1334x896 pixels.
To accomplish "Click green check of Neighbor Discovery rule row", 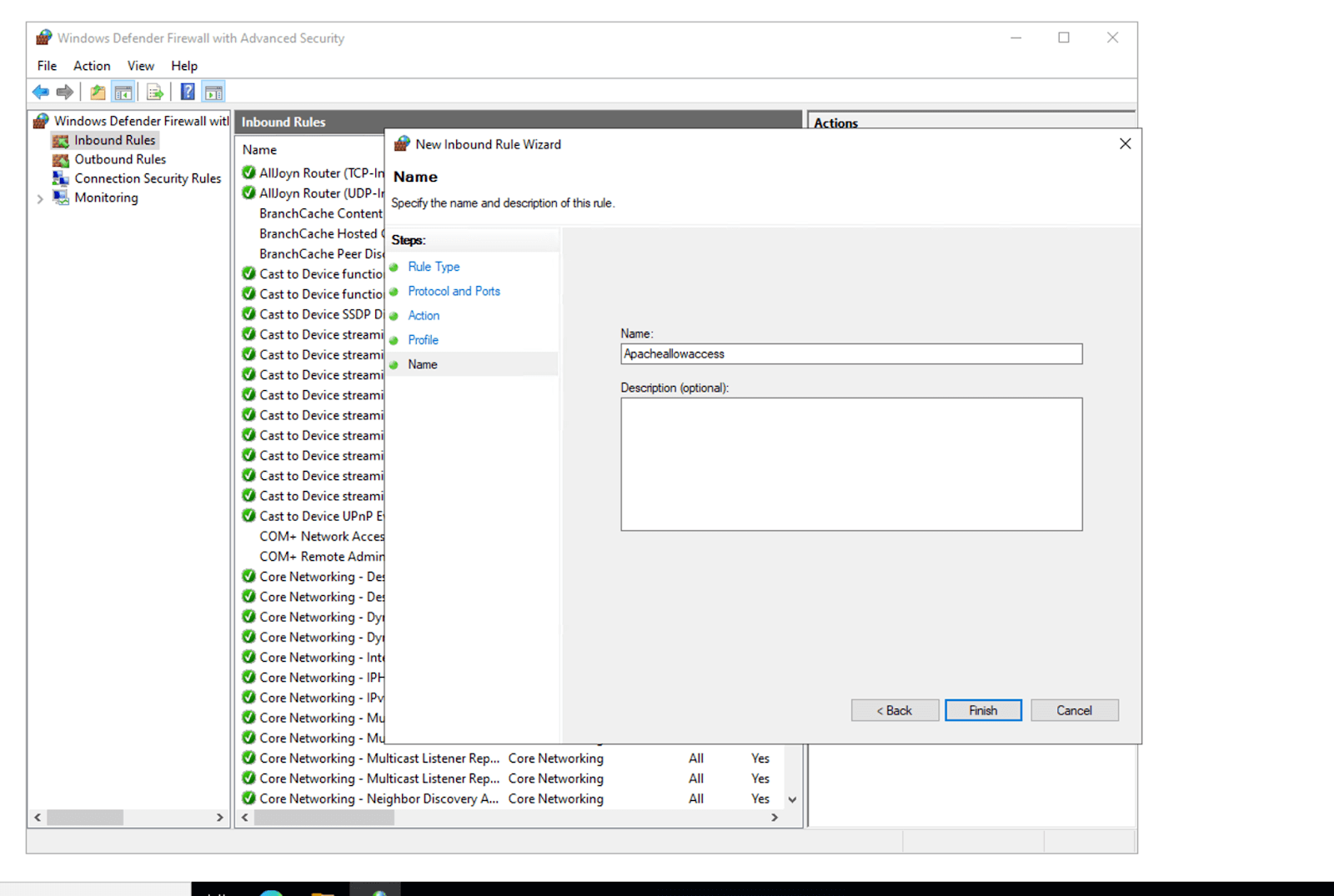I will click(248, 798).
